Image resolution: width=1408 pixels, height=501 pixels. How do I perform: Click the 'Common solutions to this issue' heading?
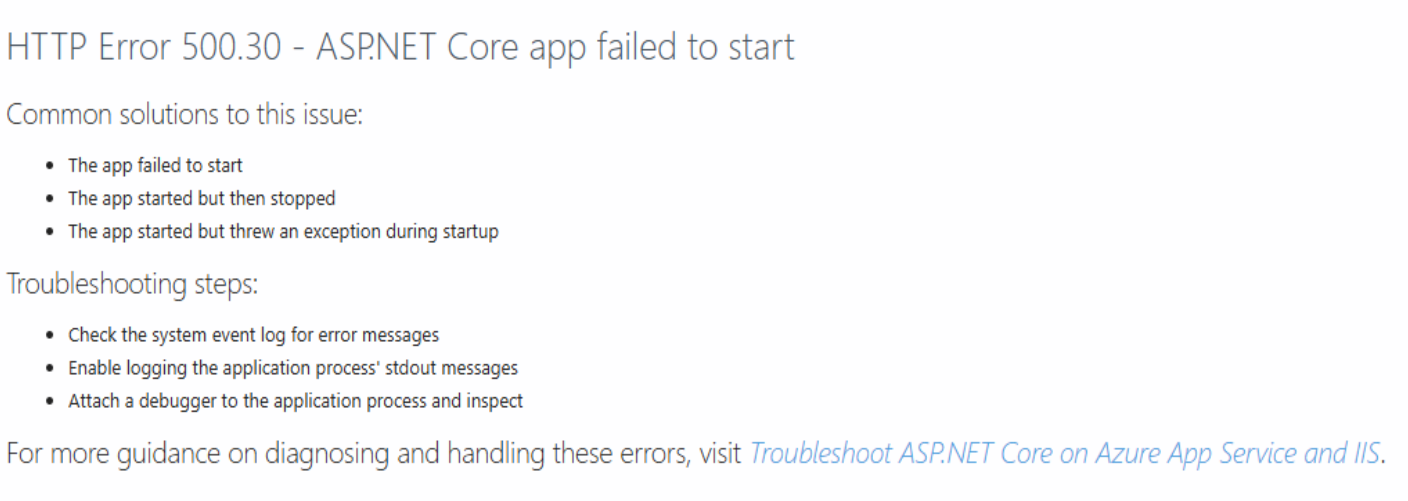184,114
